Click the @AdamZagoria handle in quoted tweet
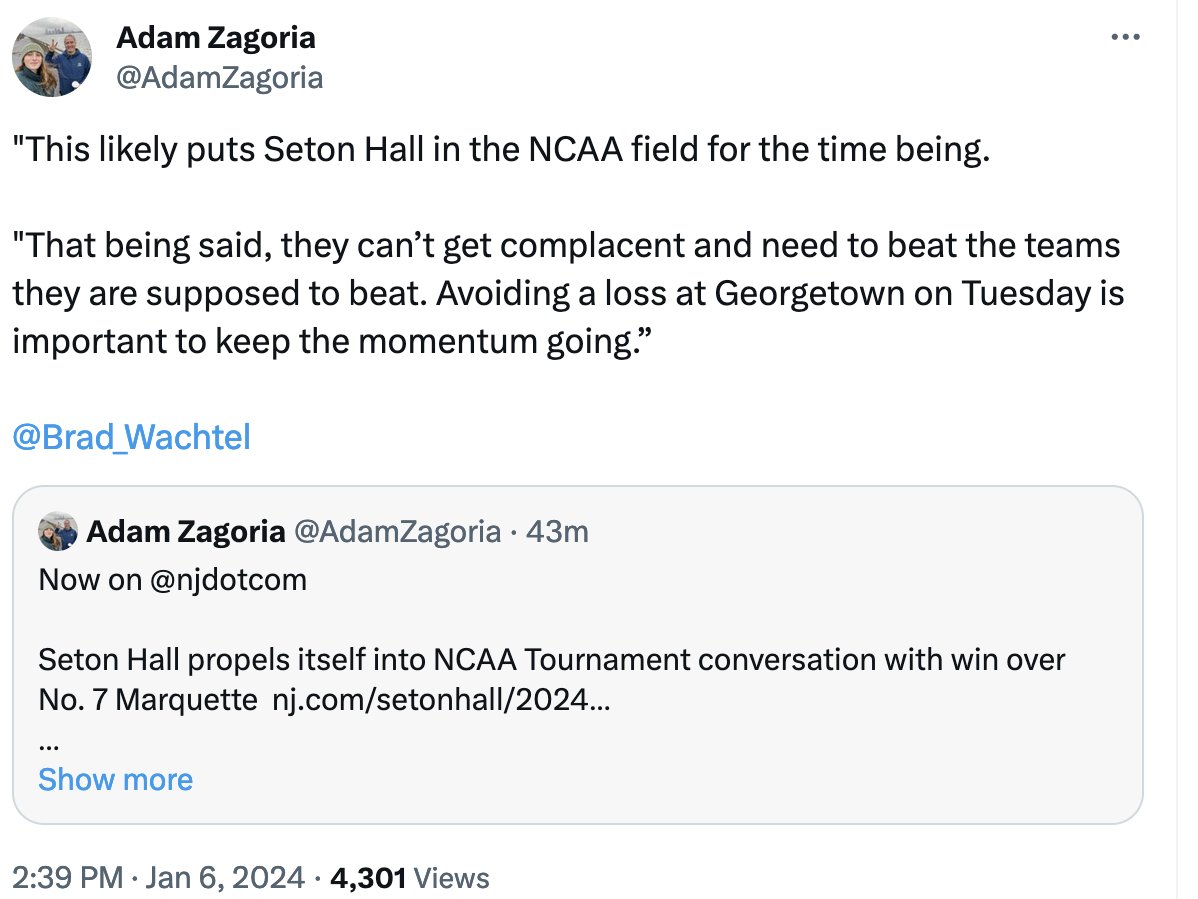Image resolution: width=1198 pixels, height=899 pixels. [x=395, y=532]
